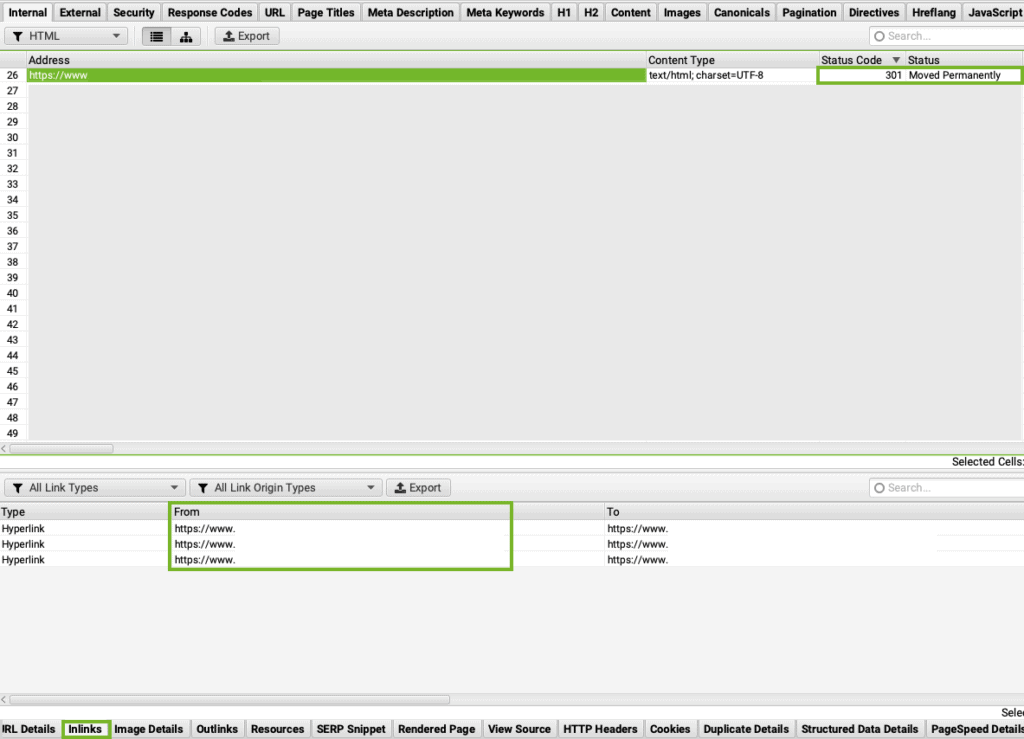Open the External tab

(x=80, y=12)
